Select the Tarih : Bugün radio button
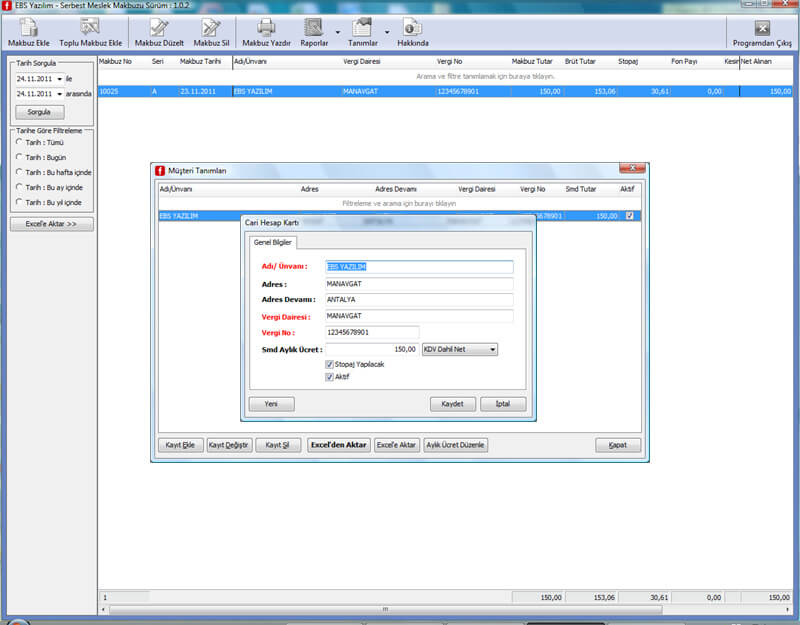The image size is (800, 625). [21, 156]
